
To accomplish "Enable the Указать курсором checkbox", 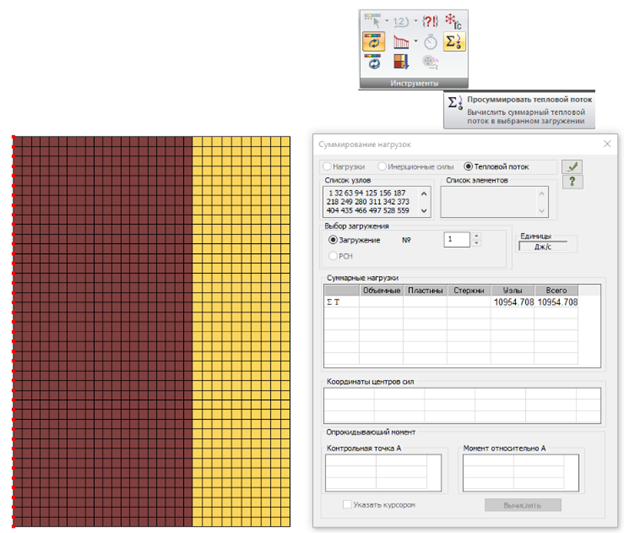I will tap(347, 505).
